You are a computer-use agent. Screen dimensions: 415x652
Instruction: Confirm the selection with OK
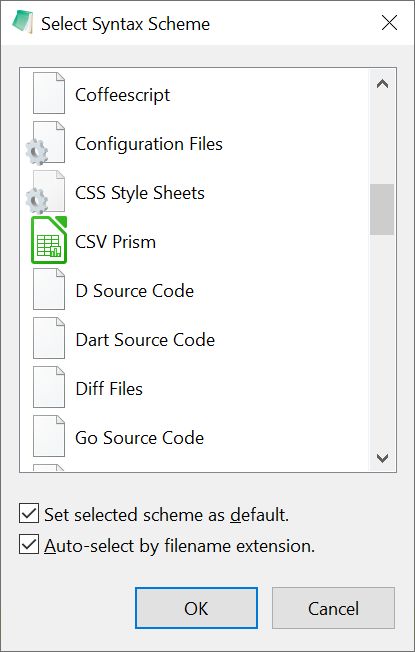pos(196,608)
